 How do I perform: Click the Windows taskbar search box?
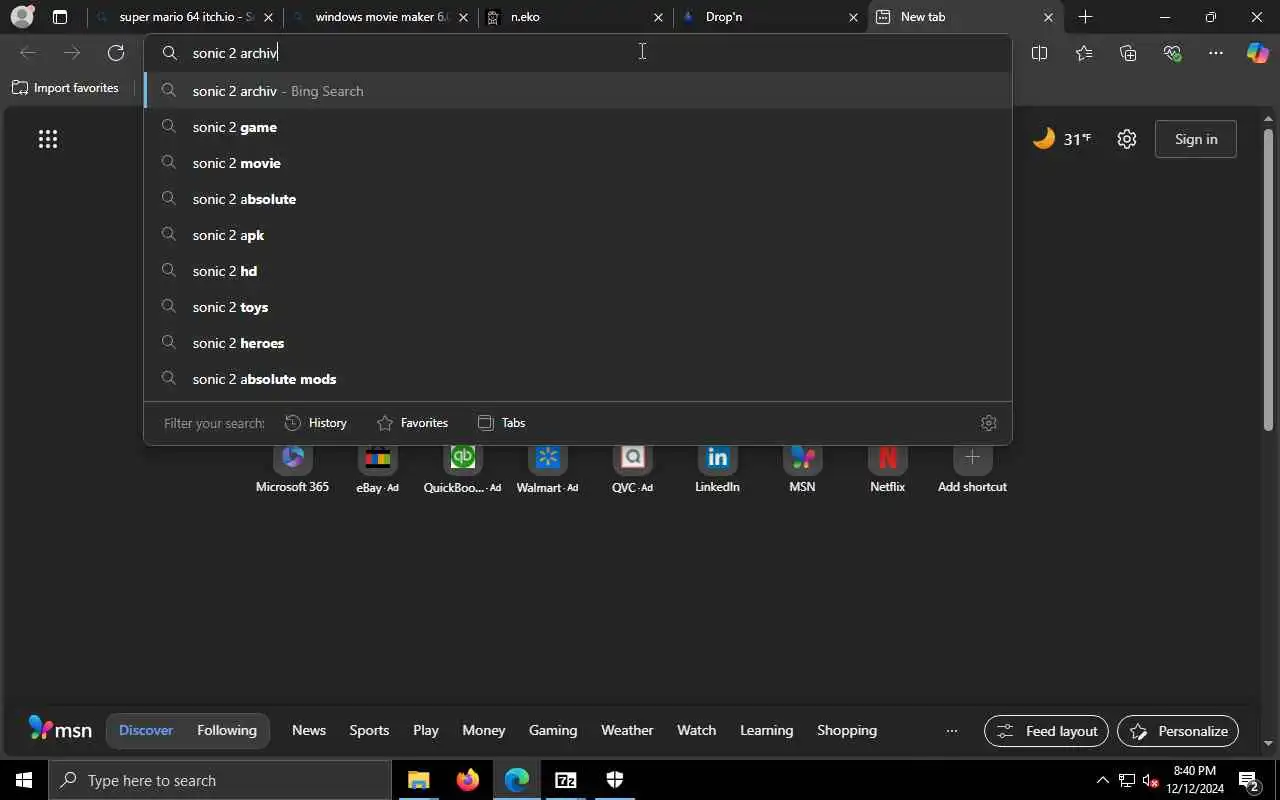tap(220, 780)
